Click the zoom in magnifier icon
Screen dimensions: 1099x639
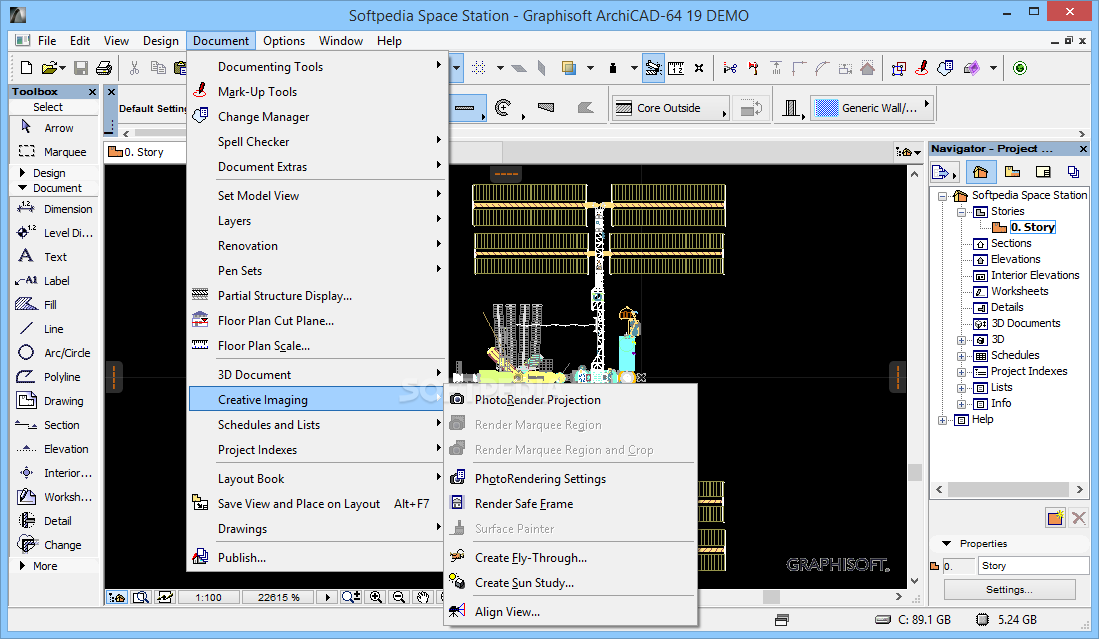tap(376, 597)
